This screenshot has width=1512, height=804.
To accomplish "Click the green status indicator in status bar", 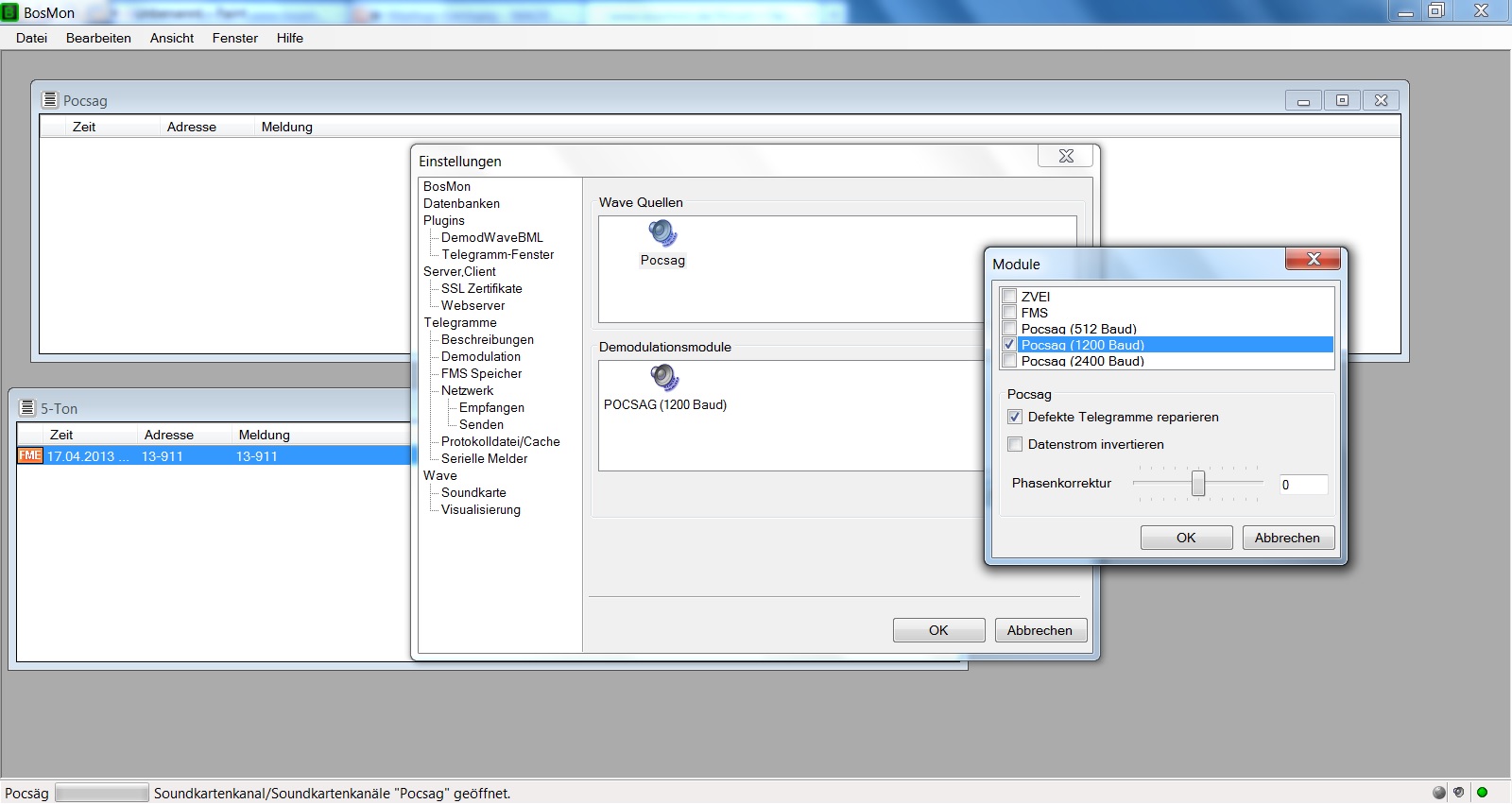I will tap(1482, 793).
